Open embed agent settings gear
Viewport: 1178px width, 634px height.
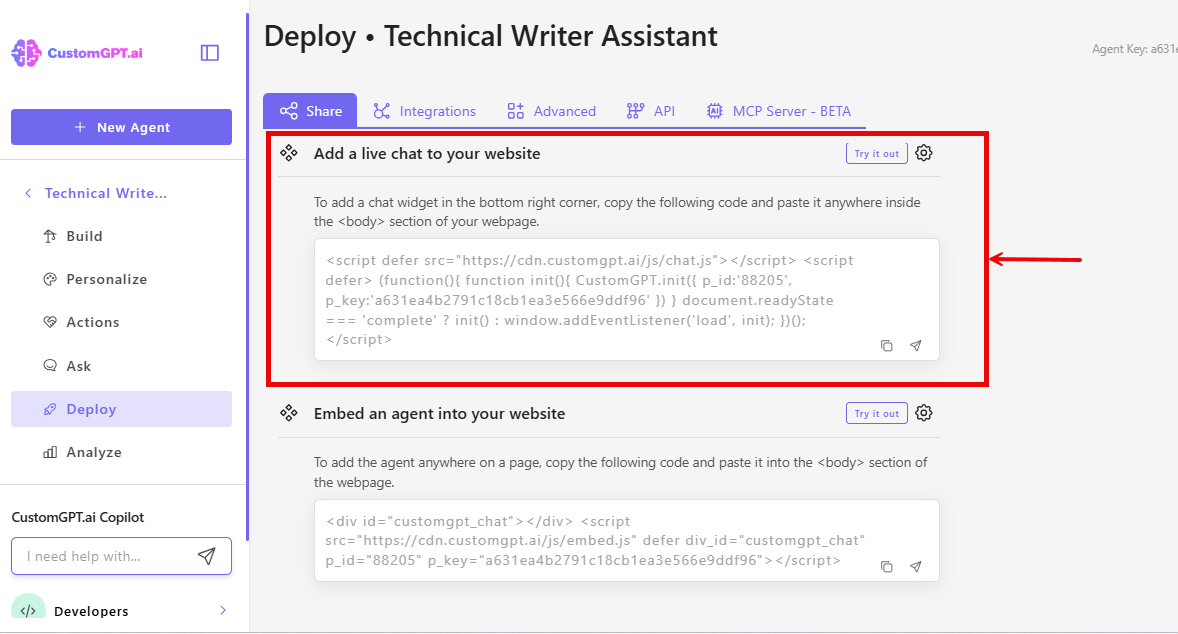(924, 413)
